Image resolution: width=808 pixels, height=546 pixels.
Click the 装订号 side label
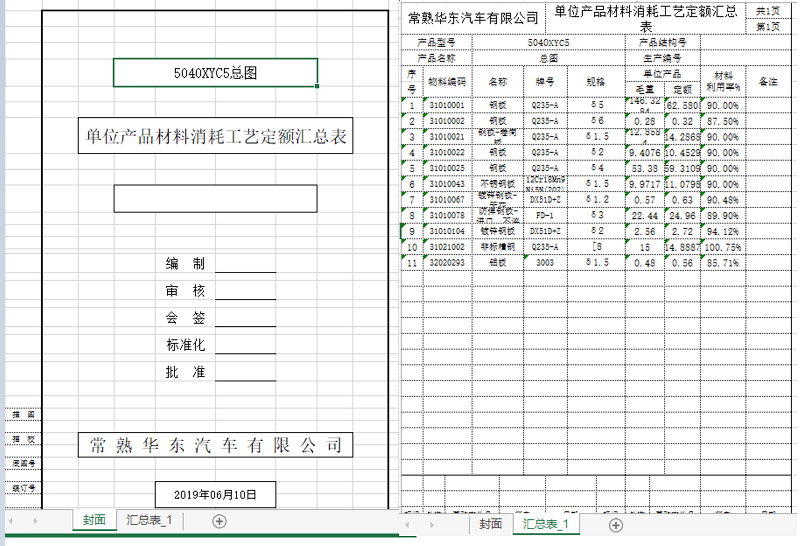click(24, 488)
